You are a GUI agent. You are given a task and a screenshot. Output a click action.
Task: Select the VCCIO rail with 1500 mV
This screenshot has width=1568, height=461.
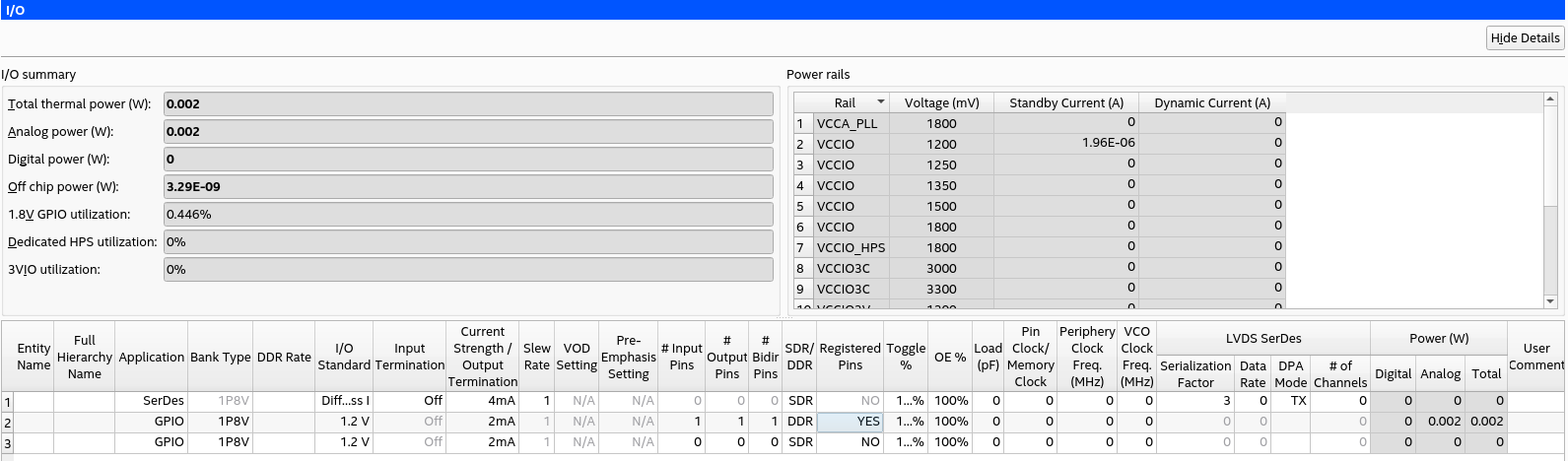[x=1040, y=206]
